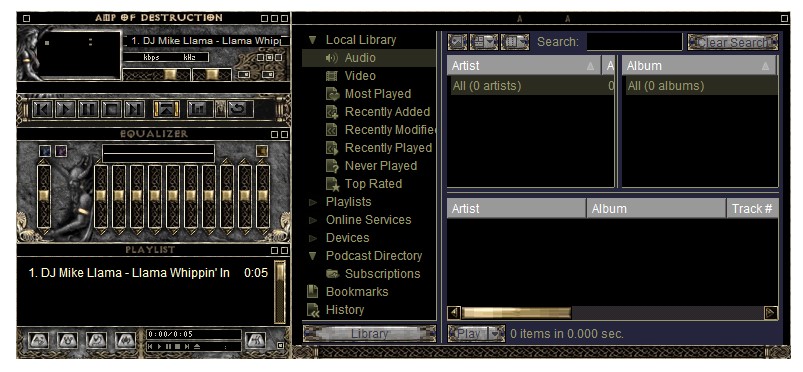Toggle the Repeat loop button

pyautogui.click(x=241, y=109)
